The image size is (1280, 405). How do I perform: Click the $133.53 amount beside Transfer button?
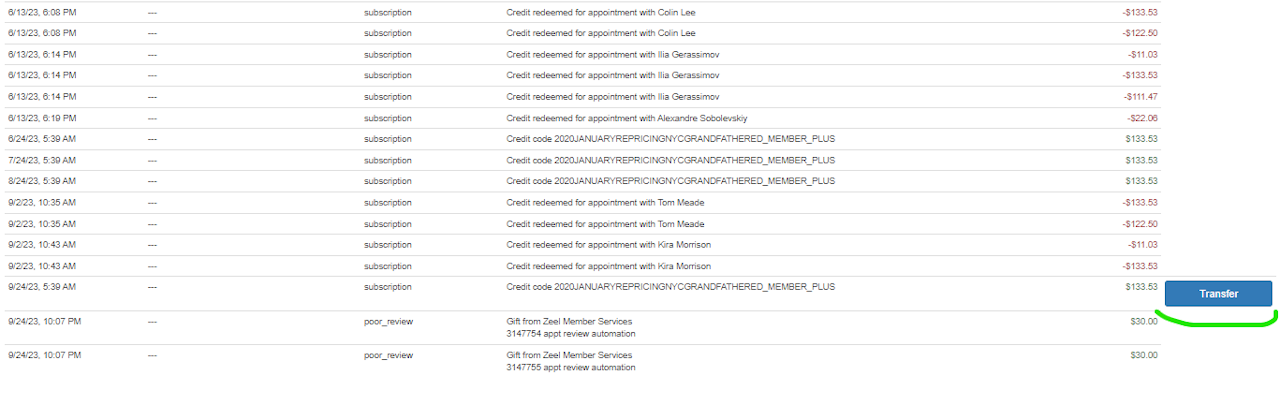tap(1142, 287)
